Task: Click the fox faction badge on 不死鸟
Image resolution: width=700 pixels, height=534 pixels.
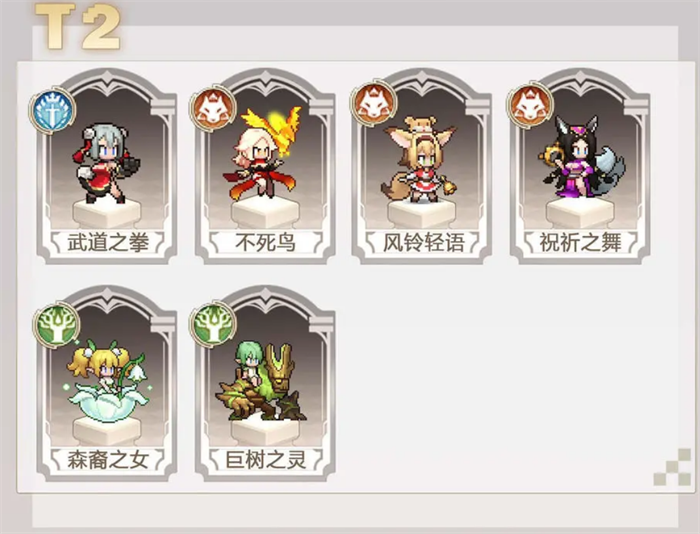Action: point(213,107)
